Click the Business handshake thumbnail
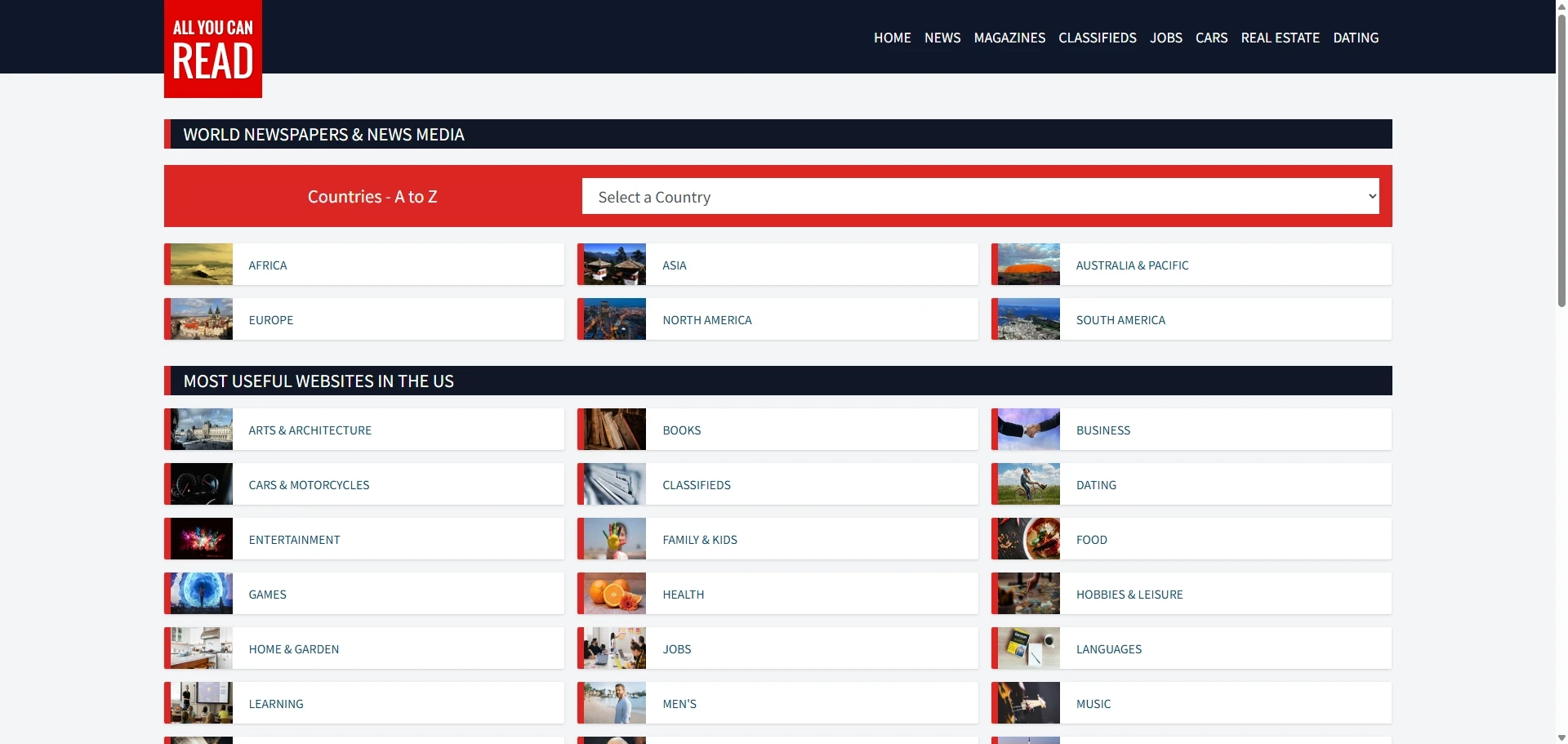1568x744 pixels. [x=1029, y=429]
